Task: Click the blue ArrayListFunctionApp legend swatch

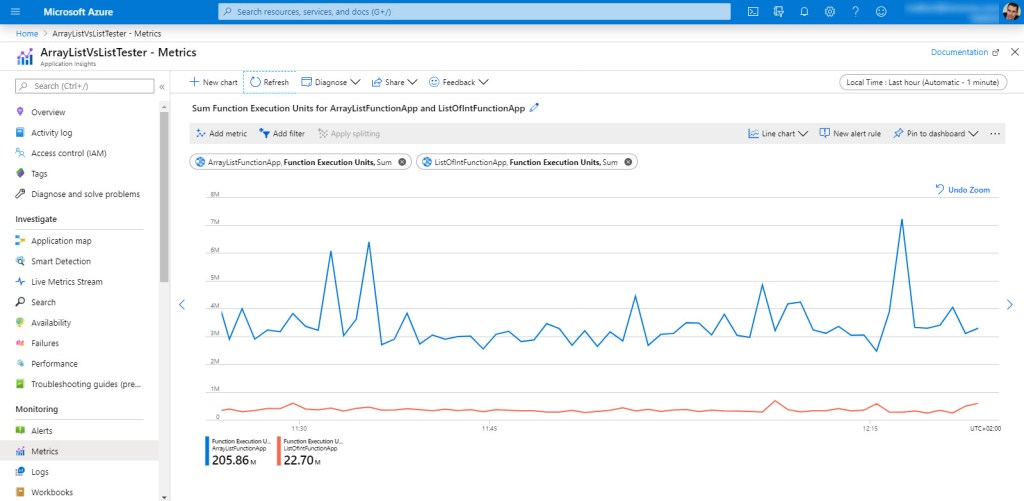Action: (x=207, y=452)
